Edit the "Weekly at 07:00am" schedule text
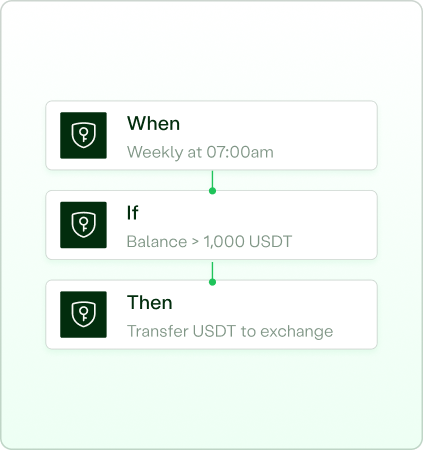 coord(200,152)
